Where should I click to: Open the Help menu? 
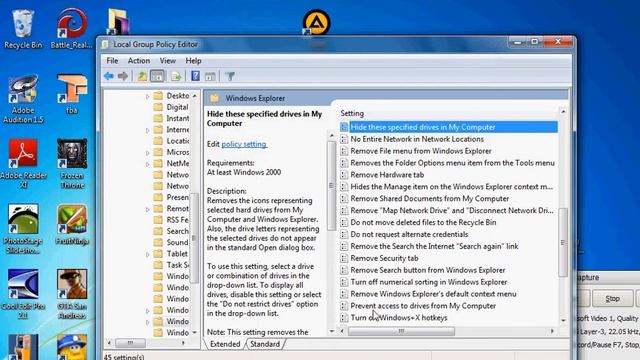click(193, 61)
